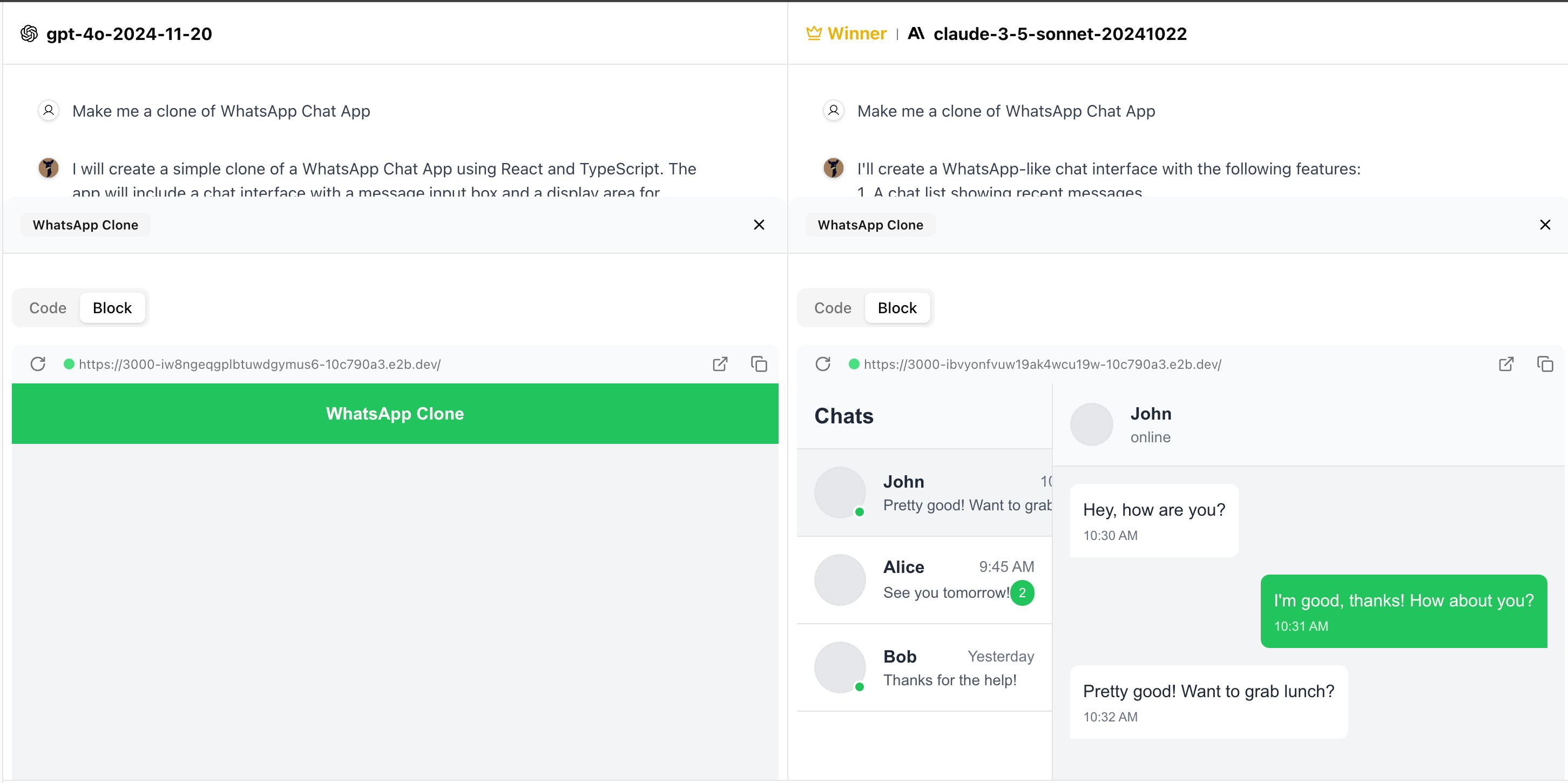
Task: Click 'Thanks for the help!' preview text
Action: point(950,680)
